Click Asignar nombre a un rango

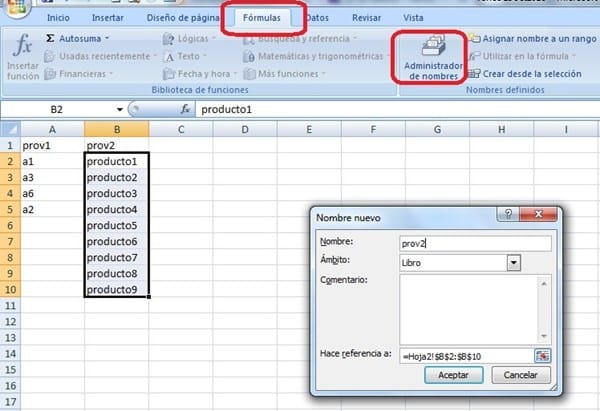click(x=533, y=39)
